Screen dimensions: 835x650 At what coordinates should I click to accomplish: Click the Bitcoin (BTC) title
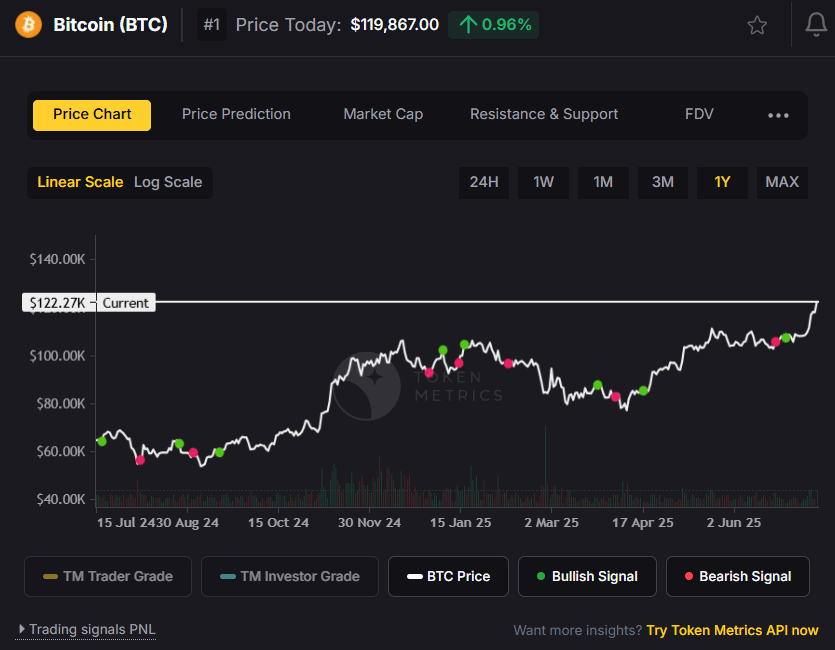[110, 24]
